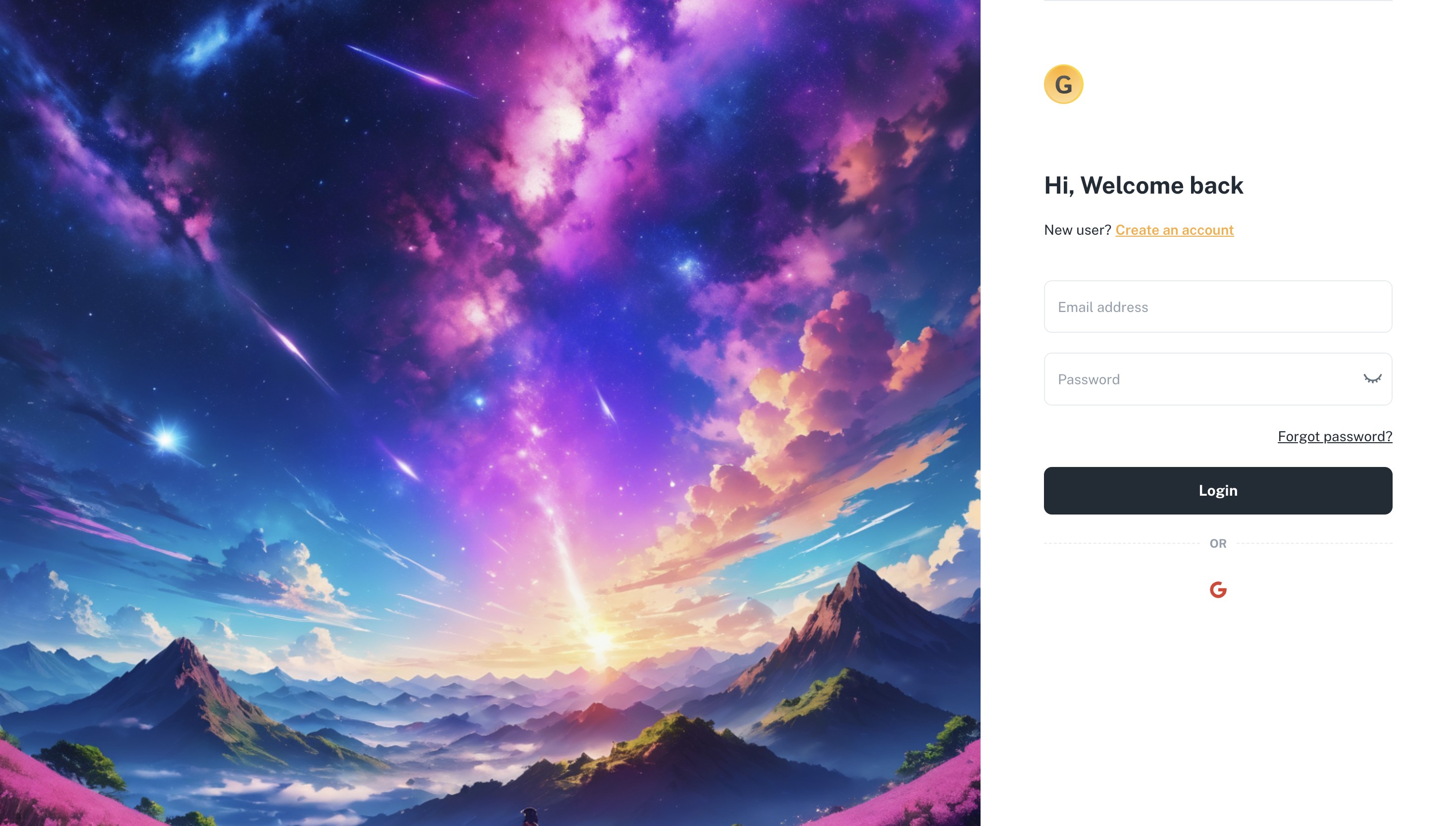Screen dimensions: 1456x826
Task: Click the Login button
Action: click(x=1217, y=491)
